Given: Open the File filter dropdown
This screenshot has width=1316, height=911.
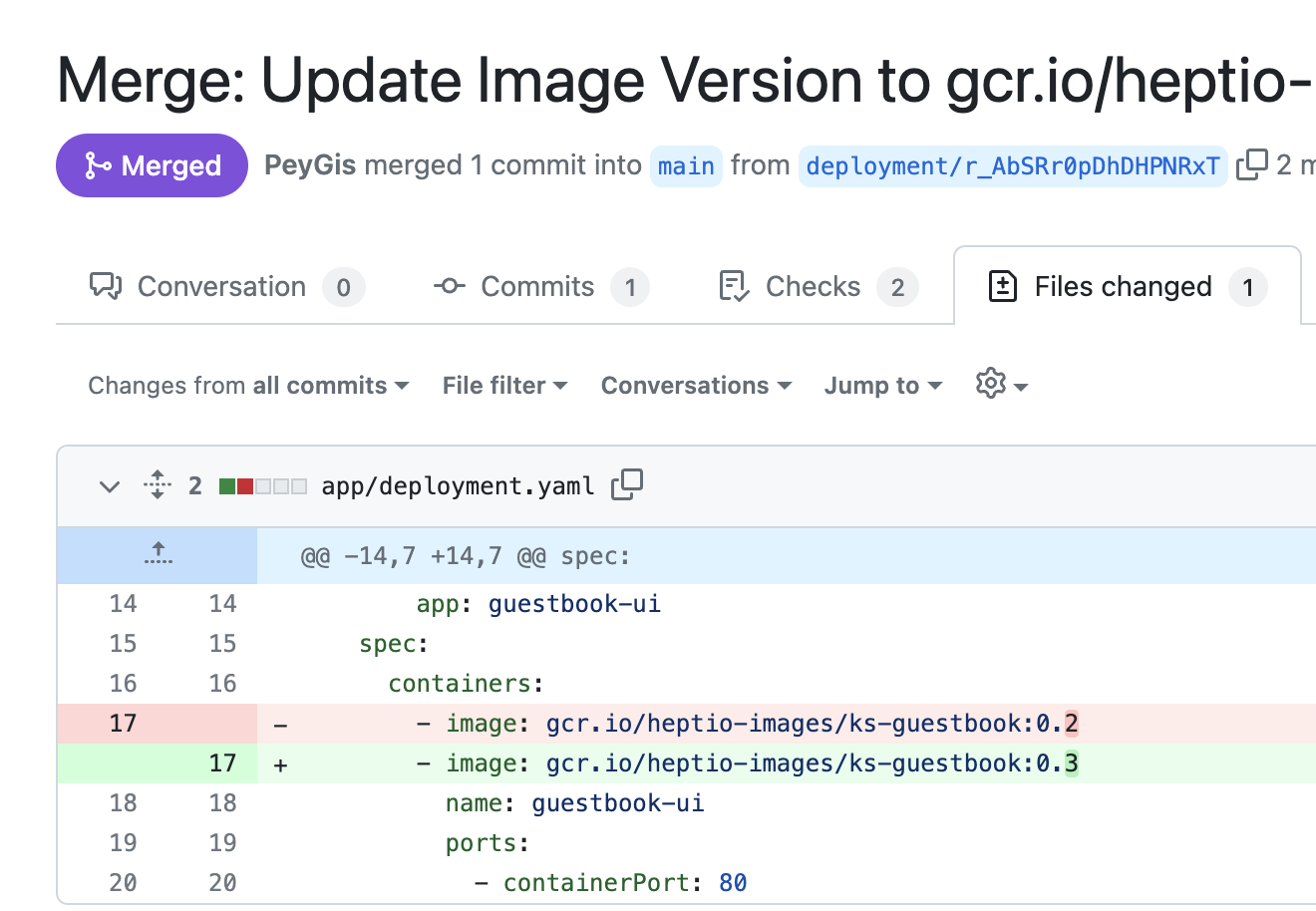Looking at the screenshot, I should (x=504, y=386).
